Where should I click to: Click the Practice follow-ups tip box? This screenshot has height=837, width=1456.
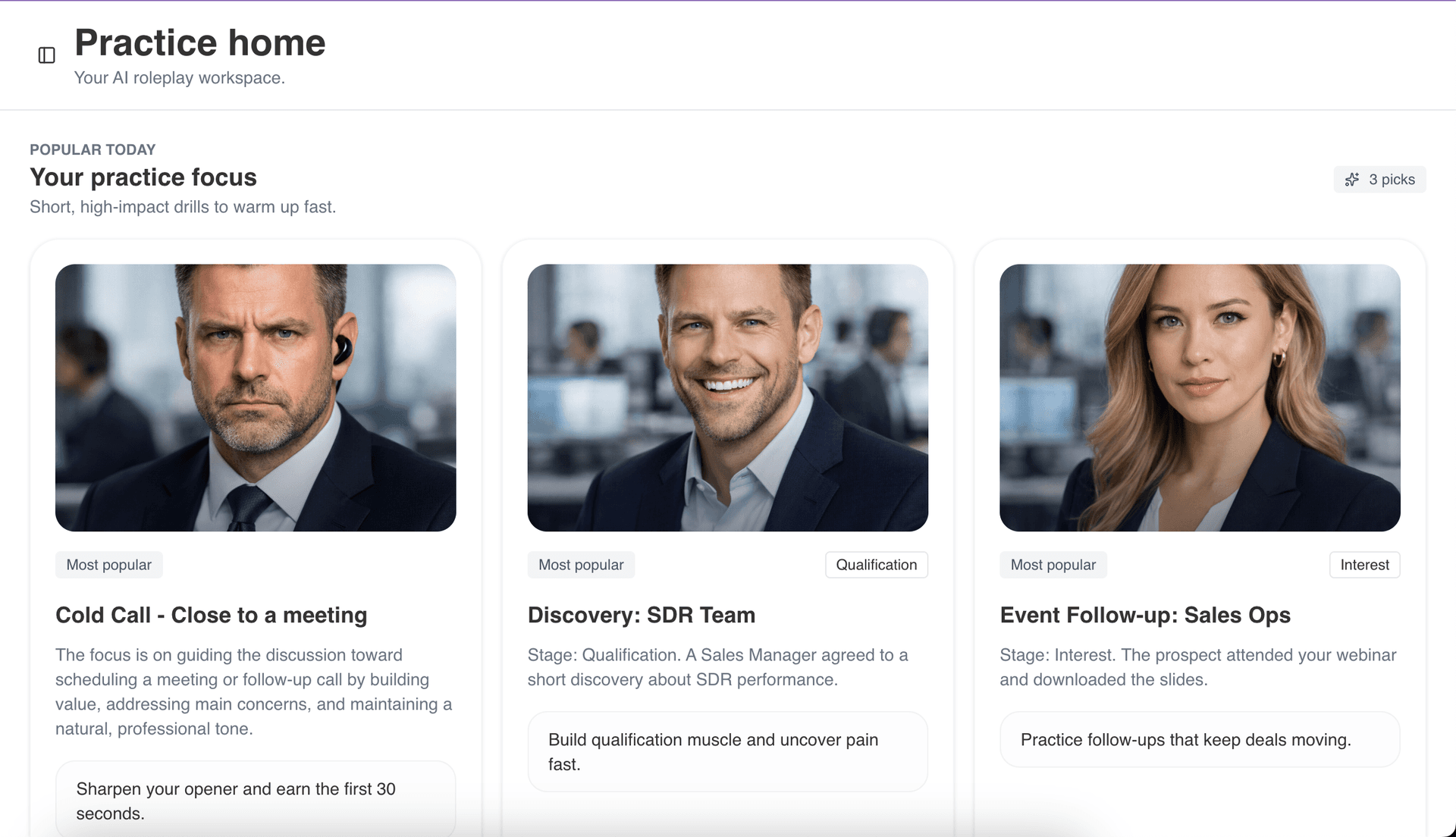[1200, 739]
